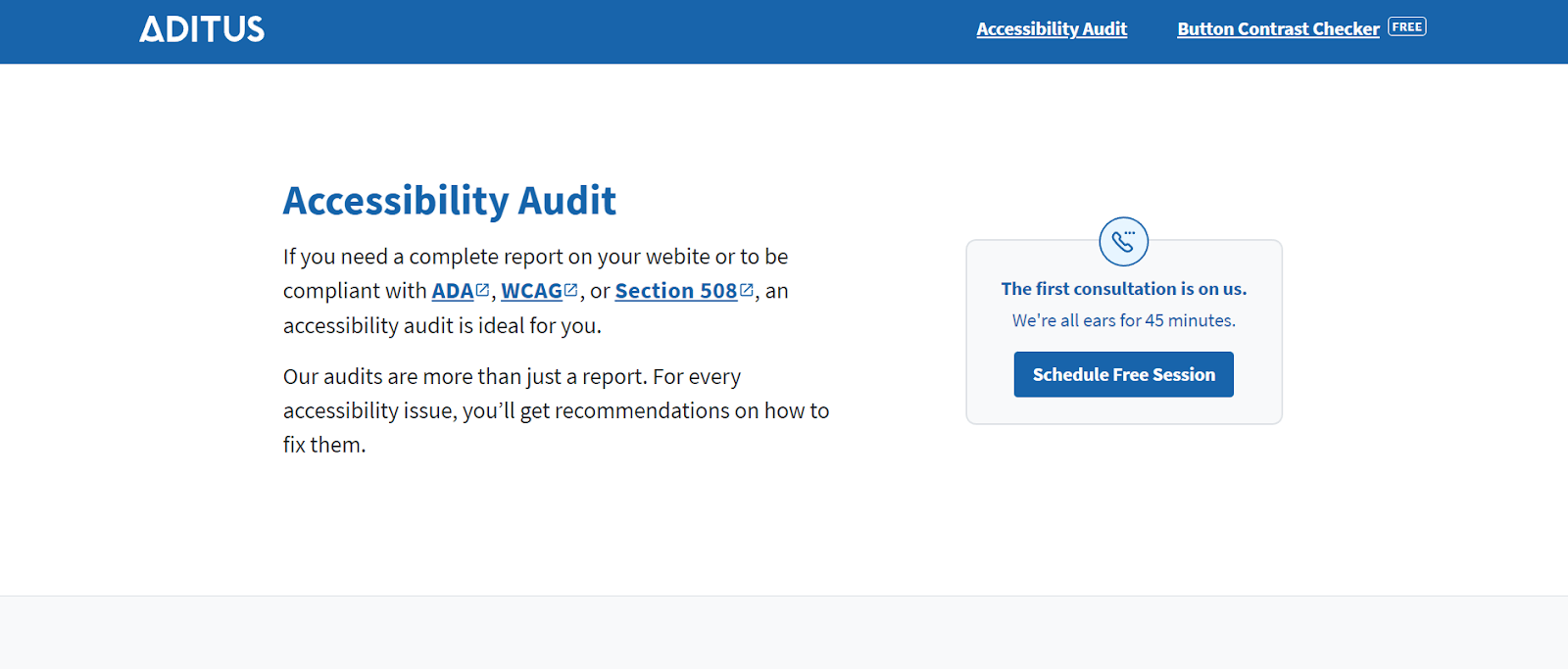The width and height of the screenshot is (1568, 669).
Task: Click the words "accessibility audit is ideal for you"
Action: (x=442, y=325)
